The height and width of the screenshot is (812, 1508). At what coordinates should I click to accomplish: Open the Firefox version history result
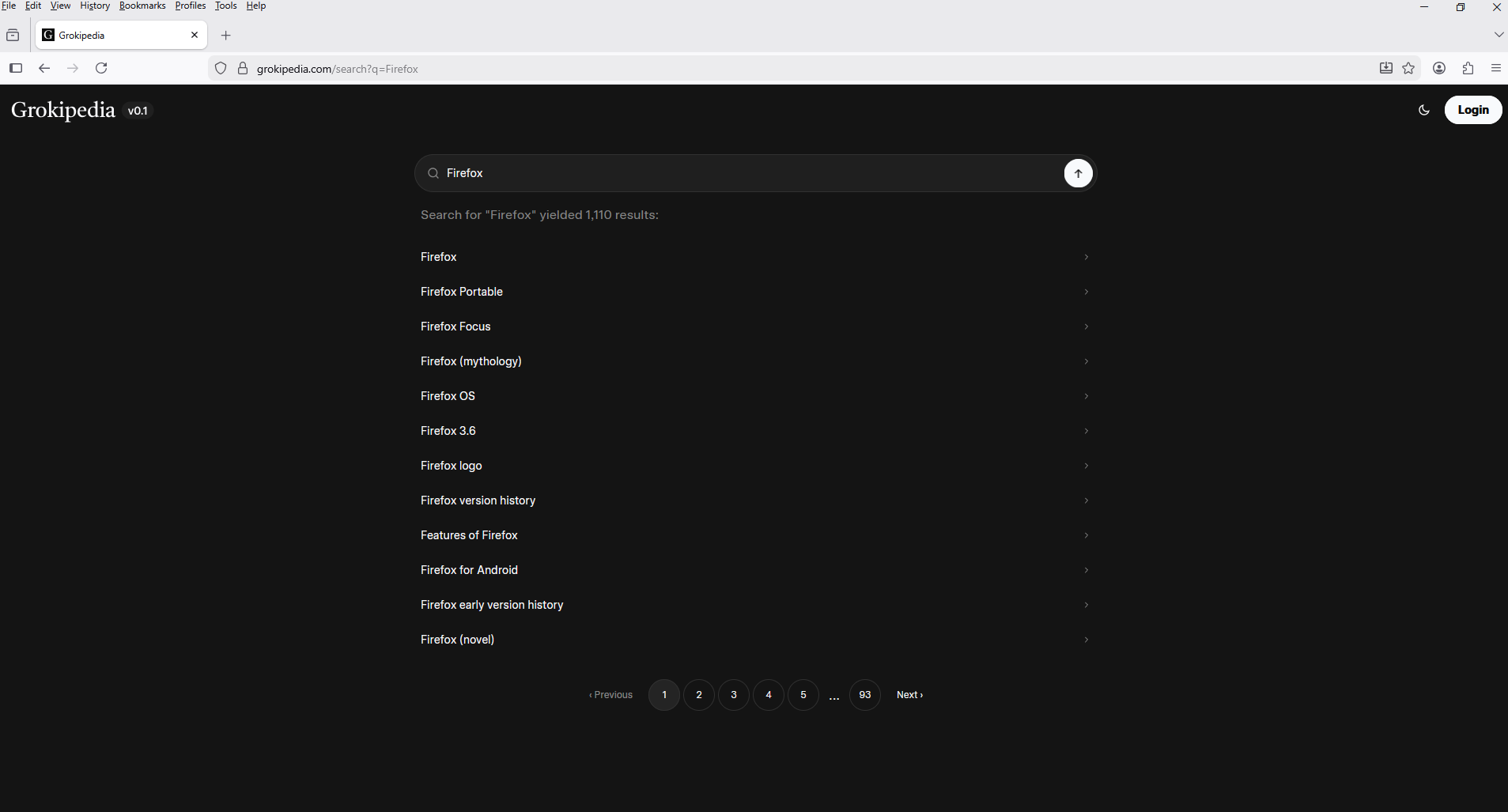[755, 500]
